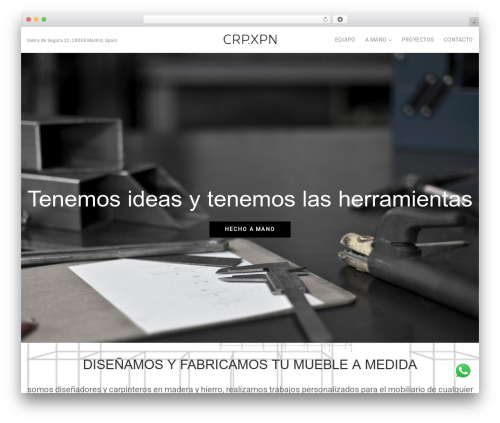The height and width of the screenshot is (423, 500).
Task: Expand the A MANO dropdown menu
Action: [378, 40]
